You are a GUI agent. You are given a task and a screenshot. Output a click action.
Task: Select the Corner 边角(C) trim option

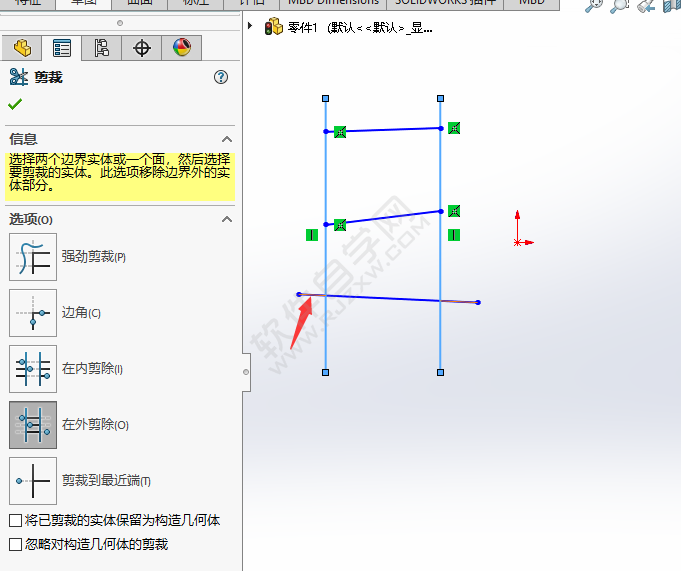[x=33, y=313]
